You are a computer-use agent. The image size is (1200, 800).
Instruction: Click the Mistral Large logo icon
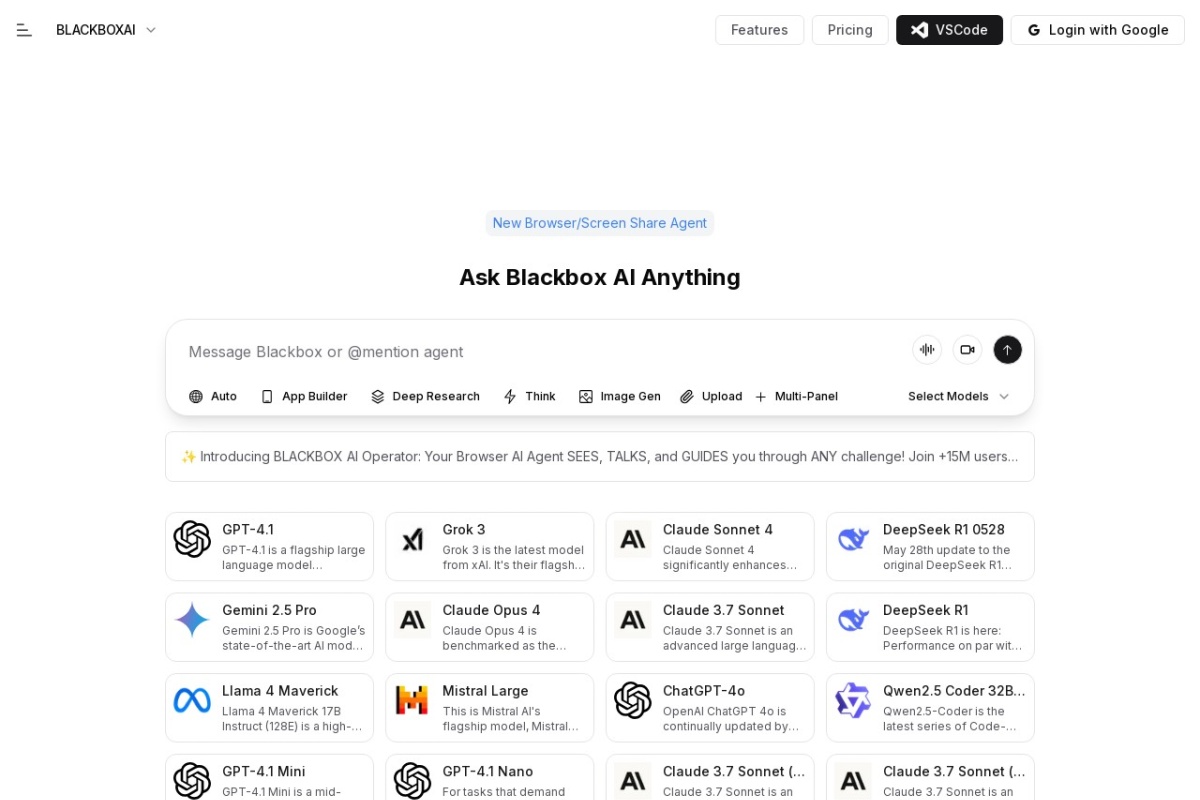(x=412, y=700)
